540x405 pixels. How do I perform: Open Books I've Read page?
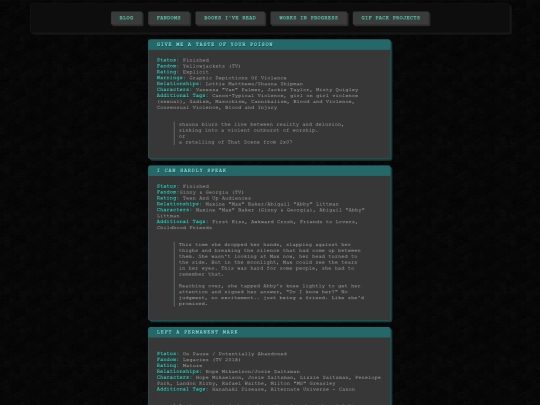(x=230, y=18)
